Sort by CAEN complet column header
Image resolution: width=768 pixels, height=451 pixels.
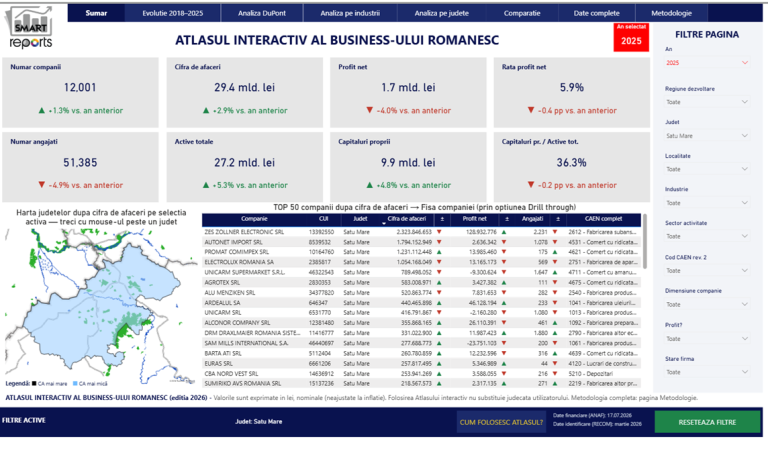[603, 219]
